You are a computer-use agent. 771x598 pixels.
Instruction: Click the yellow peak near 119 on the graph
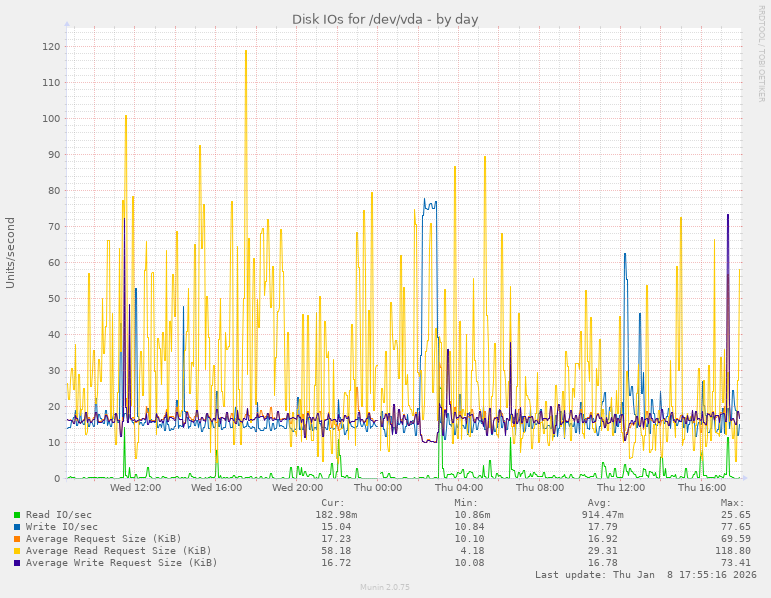tap(246, 51)
